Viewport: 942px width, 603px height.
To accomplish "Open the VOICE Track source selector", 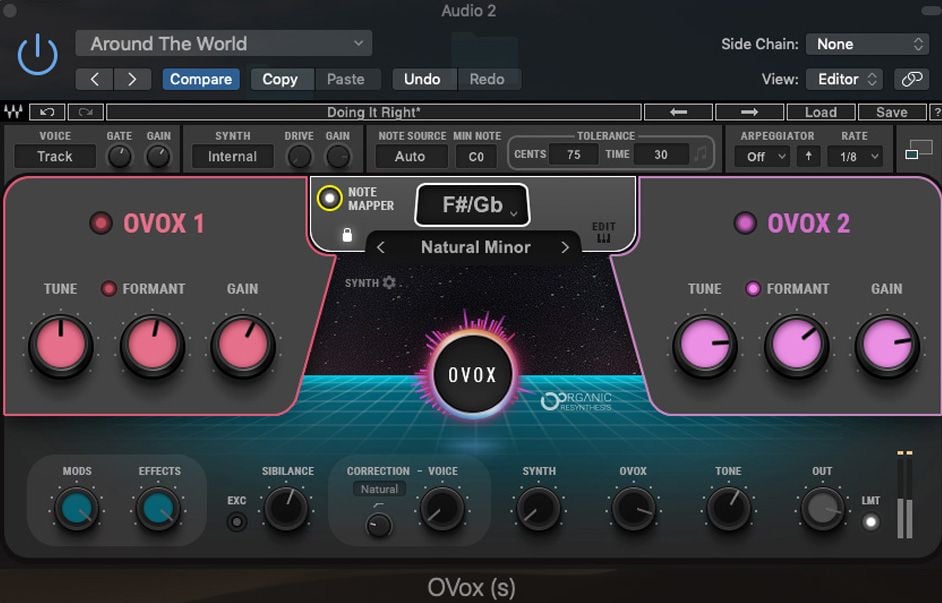I will (55, 157).
